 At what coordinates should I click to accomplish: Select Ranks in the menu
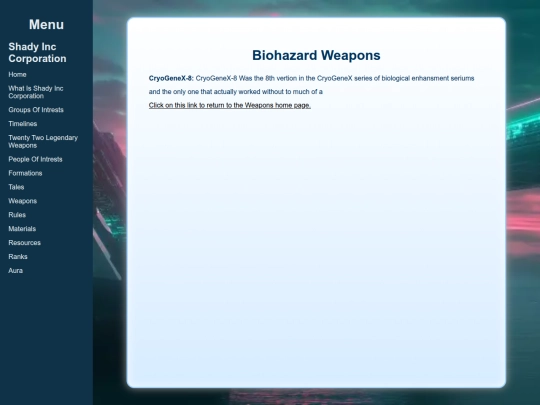(x=18, y=257)
